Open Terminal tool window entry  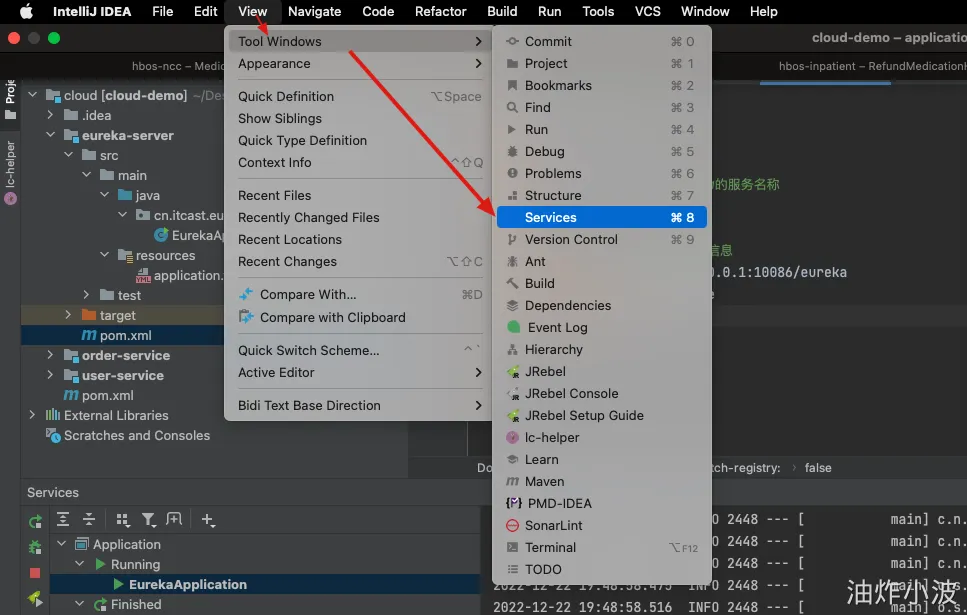(x=601, y=548)
